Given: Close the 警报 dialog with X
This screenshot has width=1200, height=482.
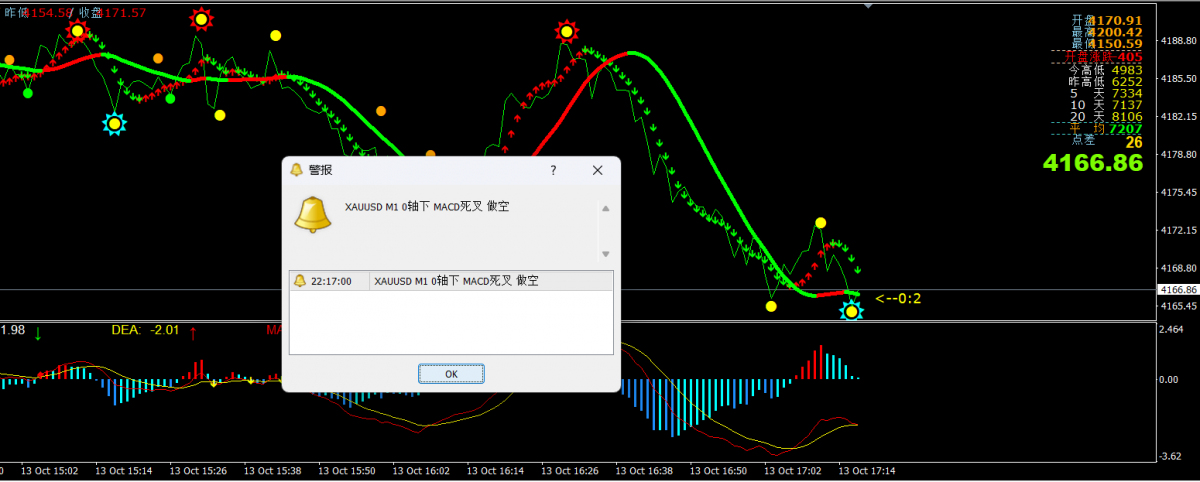Looking at the screenshot, I should click(x=598, y=170).
